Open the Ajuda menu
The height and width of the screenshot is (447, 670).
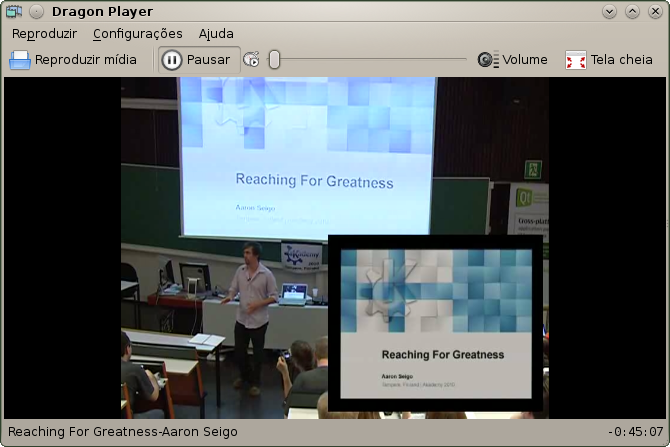(x=216, y=33)
